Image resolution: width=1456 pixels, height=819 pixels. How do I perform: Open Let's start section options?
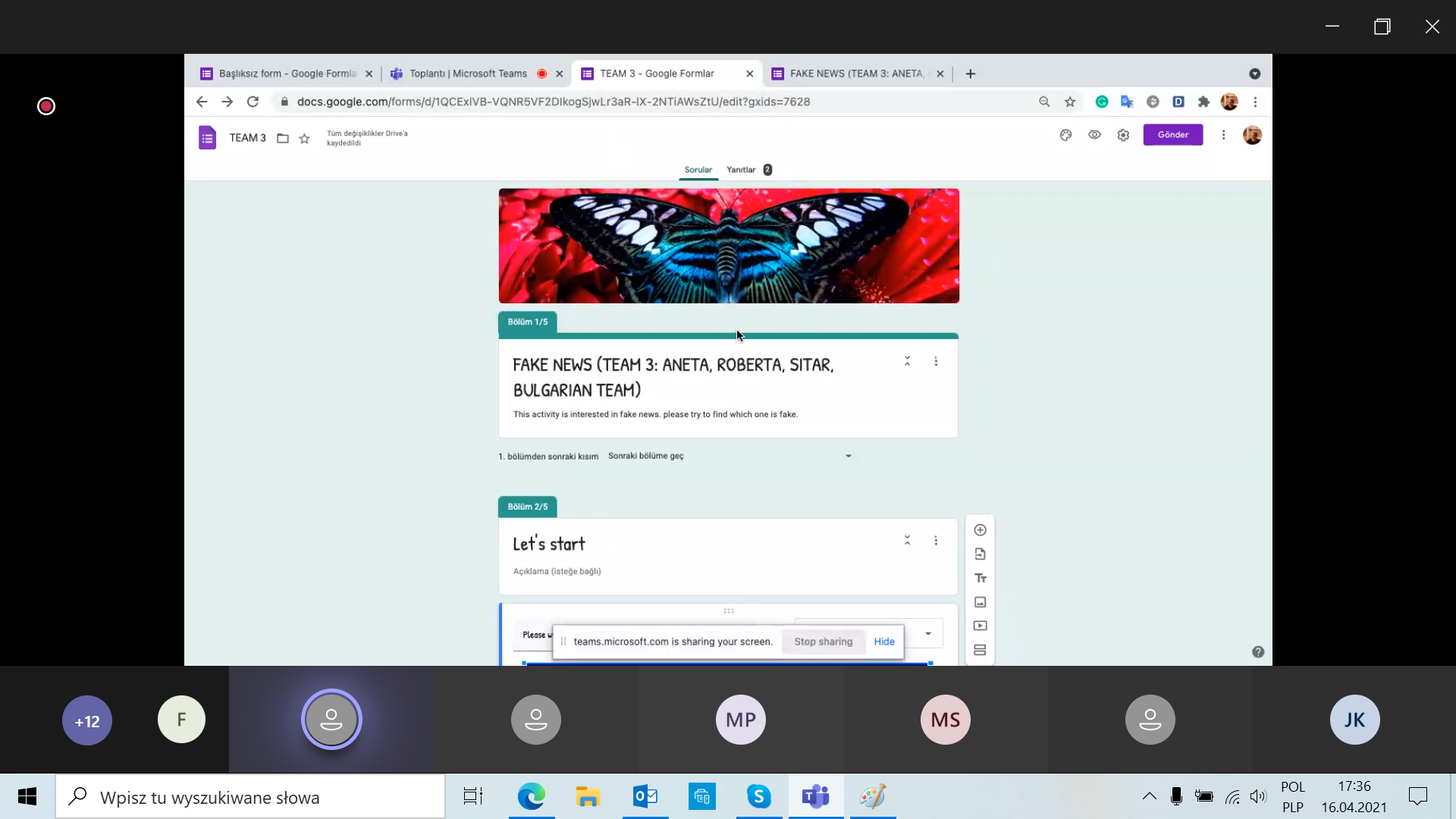pos(936,541)
